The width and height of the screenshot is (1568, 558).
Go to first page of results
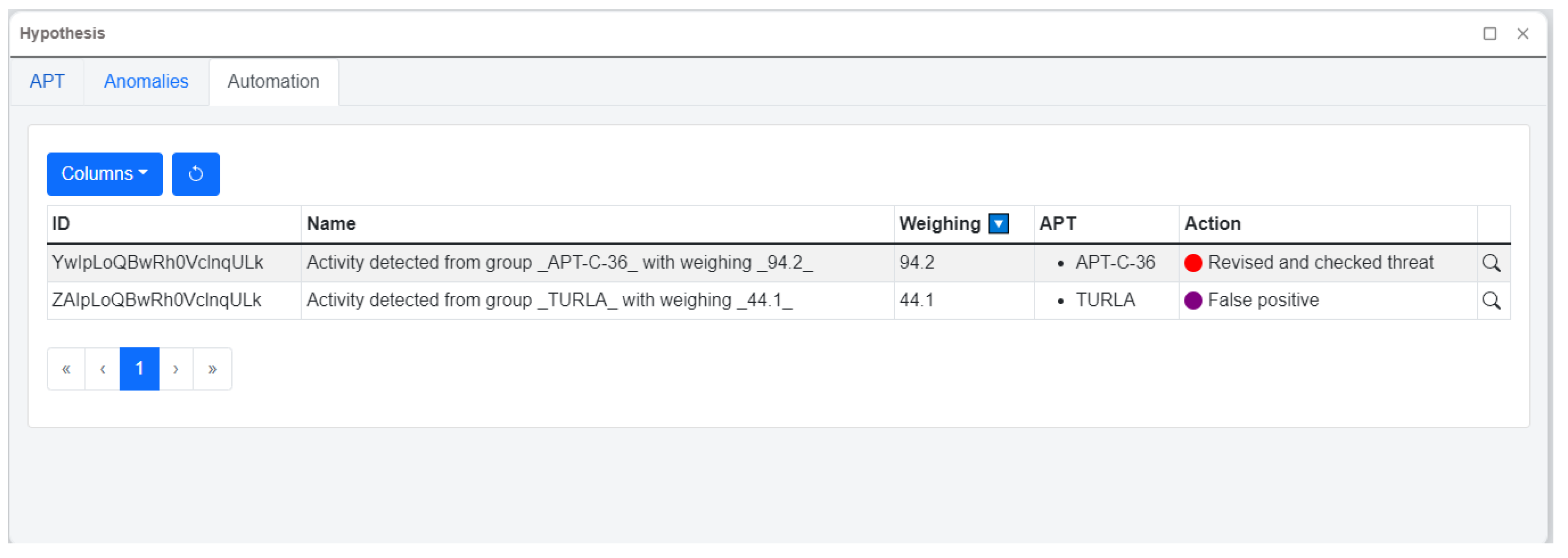pyautogui.click(x=67, y=369)
